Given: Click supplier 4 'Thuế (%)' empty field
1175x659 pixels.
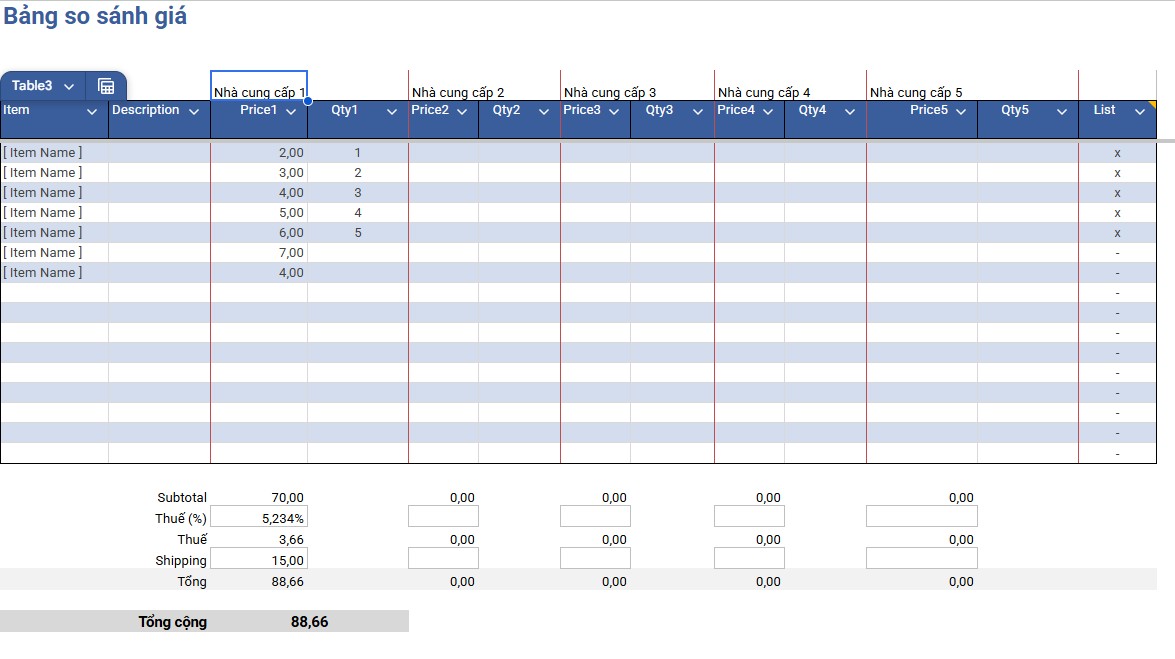Looking at the screenshot, I should [749, 517].
